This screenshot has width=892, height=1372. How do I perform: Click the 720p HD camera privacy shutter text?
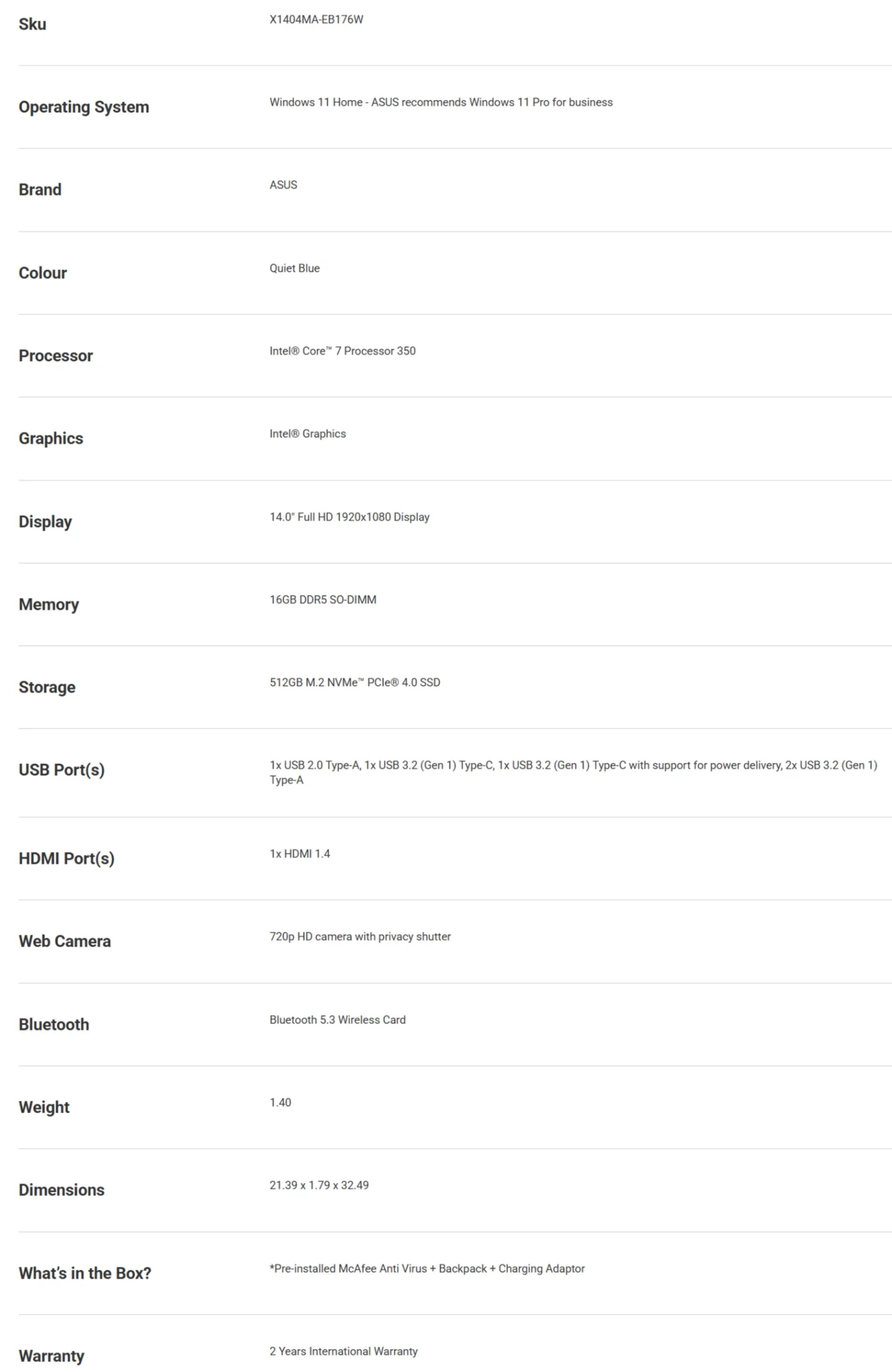pyautogui.click(x=360, y=937)
